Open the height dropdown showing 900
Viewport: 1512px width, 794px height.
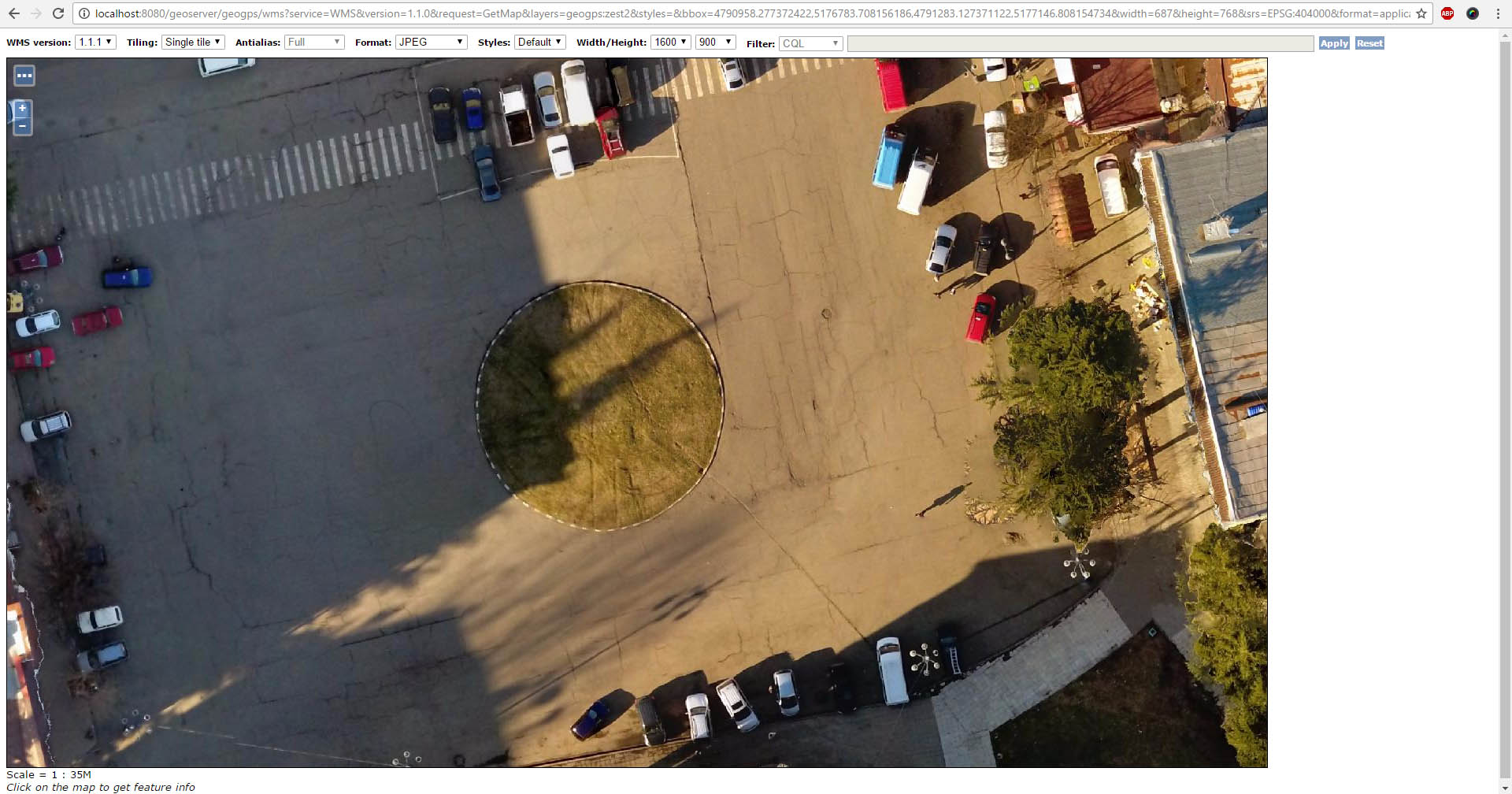715,43
